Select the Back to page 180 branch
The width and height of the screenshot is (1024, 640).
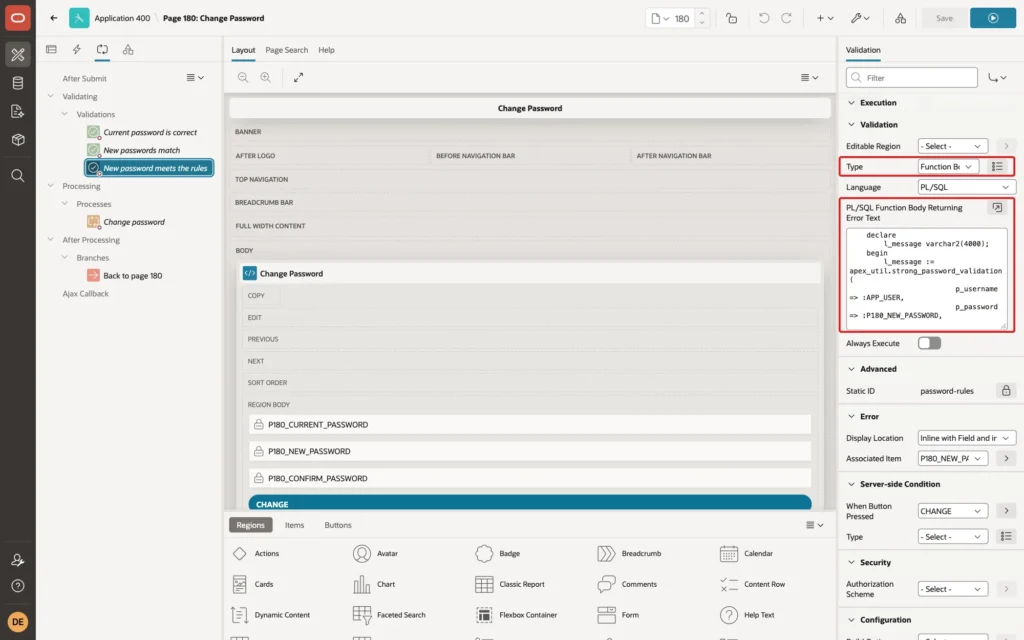click(133, 276)
